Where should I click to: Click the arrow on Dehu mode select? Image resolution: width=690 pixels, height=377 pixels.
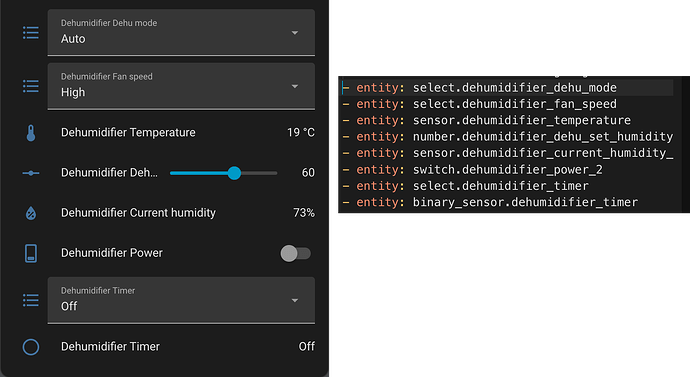point(295,33)
